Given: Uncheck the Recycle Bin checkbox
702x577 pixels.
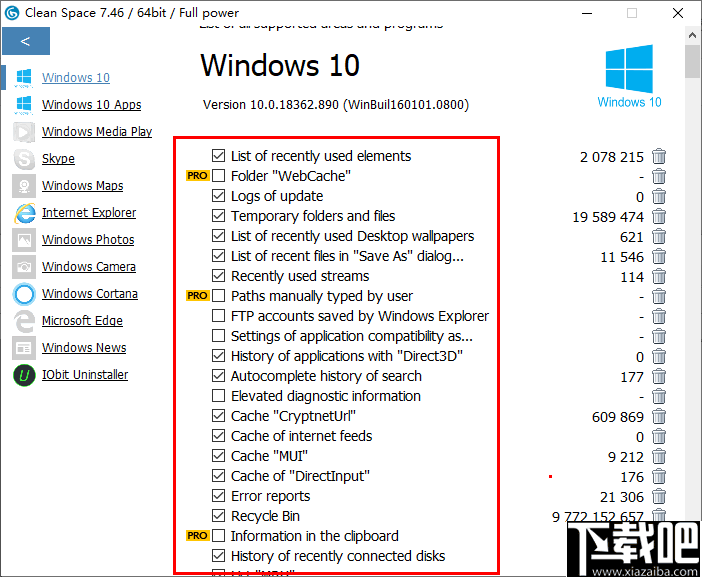Looking at the screenshot, I should coord(218,516).
